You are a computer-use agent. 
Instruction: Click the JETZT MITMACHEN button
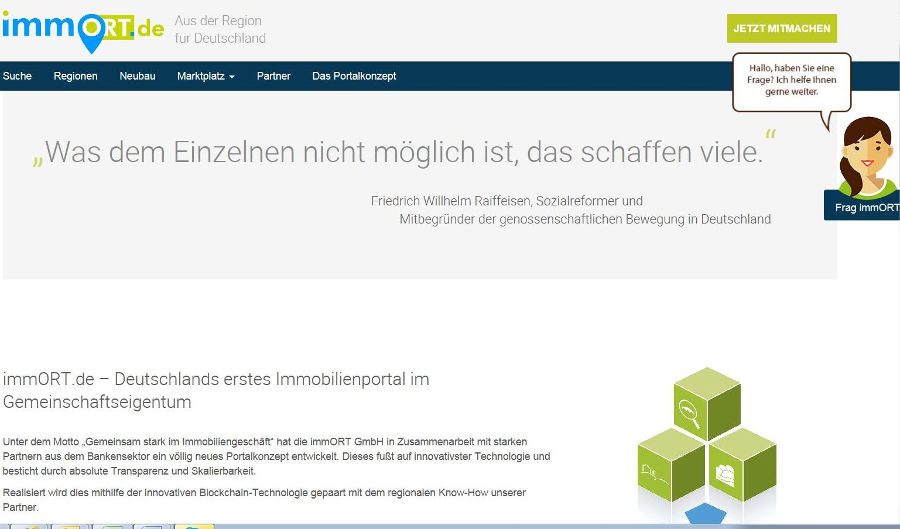pos(782,28)
